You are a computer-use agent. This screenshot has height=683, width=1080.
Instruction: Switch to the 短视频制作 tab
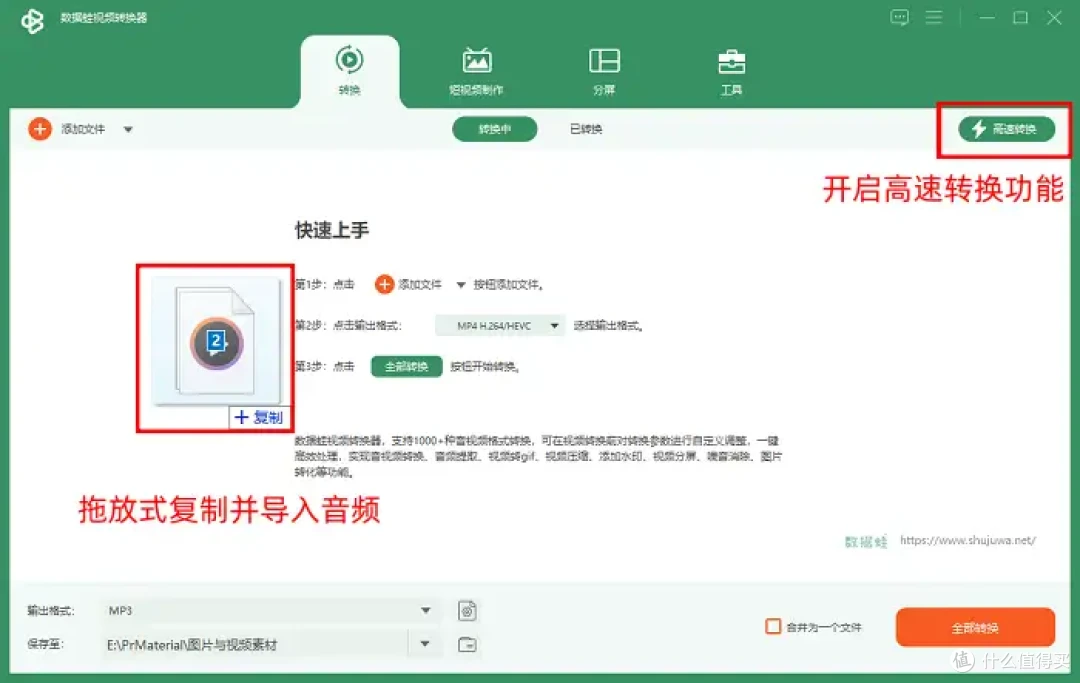click(x=477, y=72)
